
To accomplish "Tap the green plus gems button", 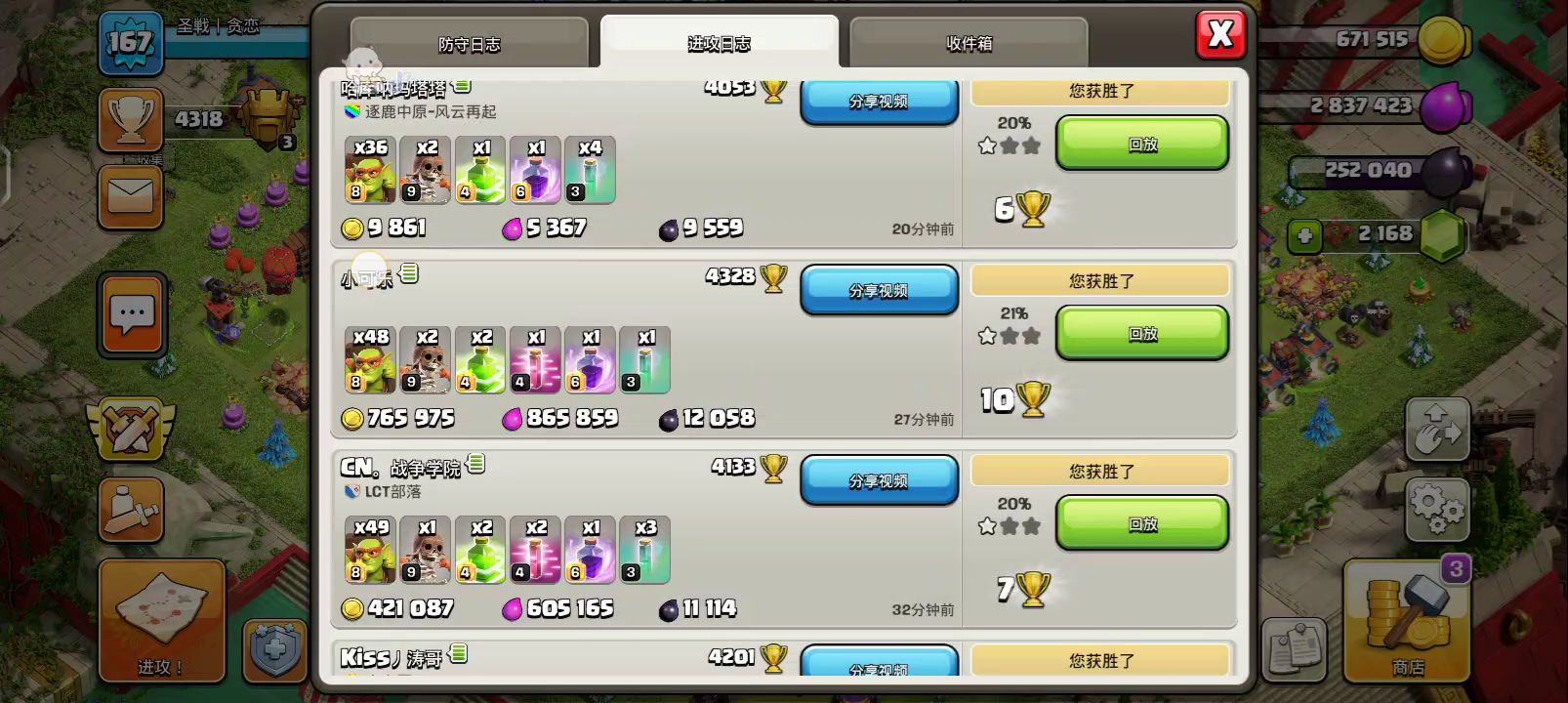I will (x=1304, y=234).
